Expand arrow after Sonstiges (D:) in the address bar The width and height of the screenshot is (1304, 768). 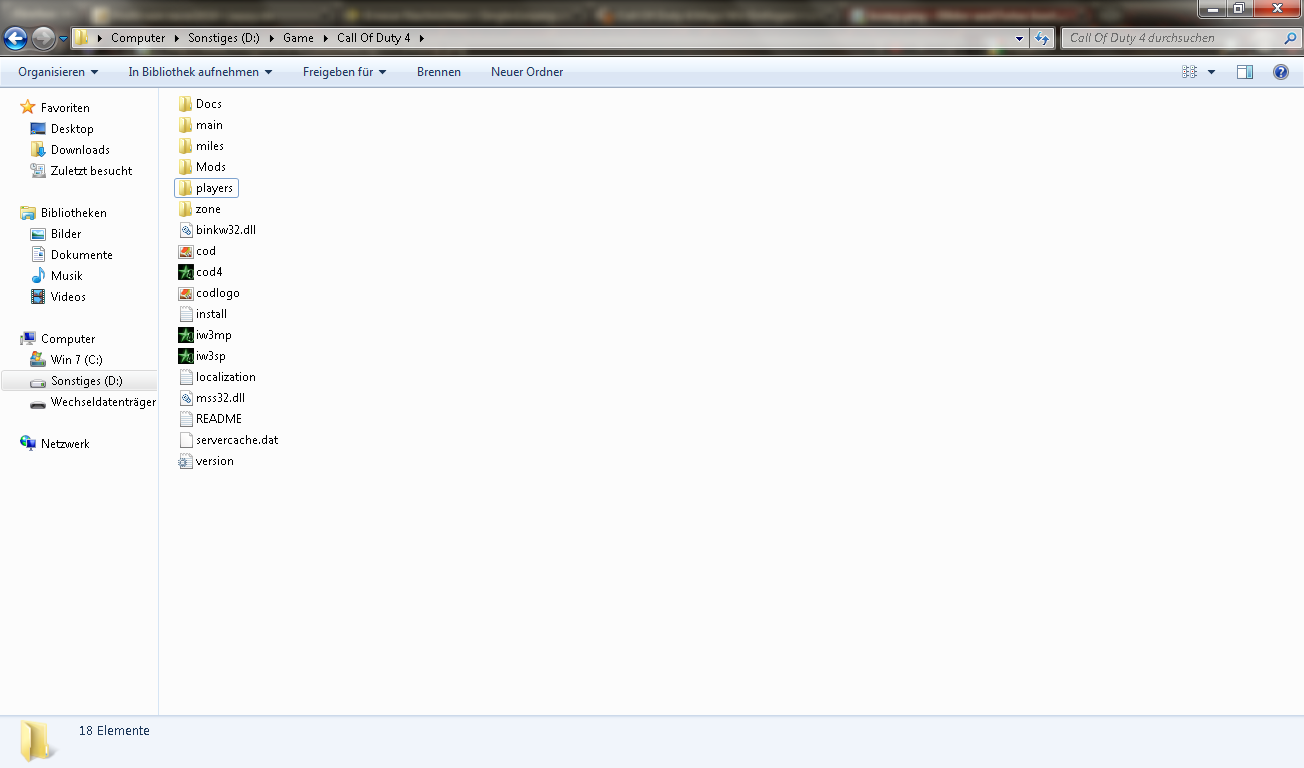(x=272, y=38)
